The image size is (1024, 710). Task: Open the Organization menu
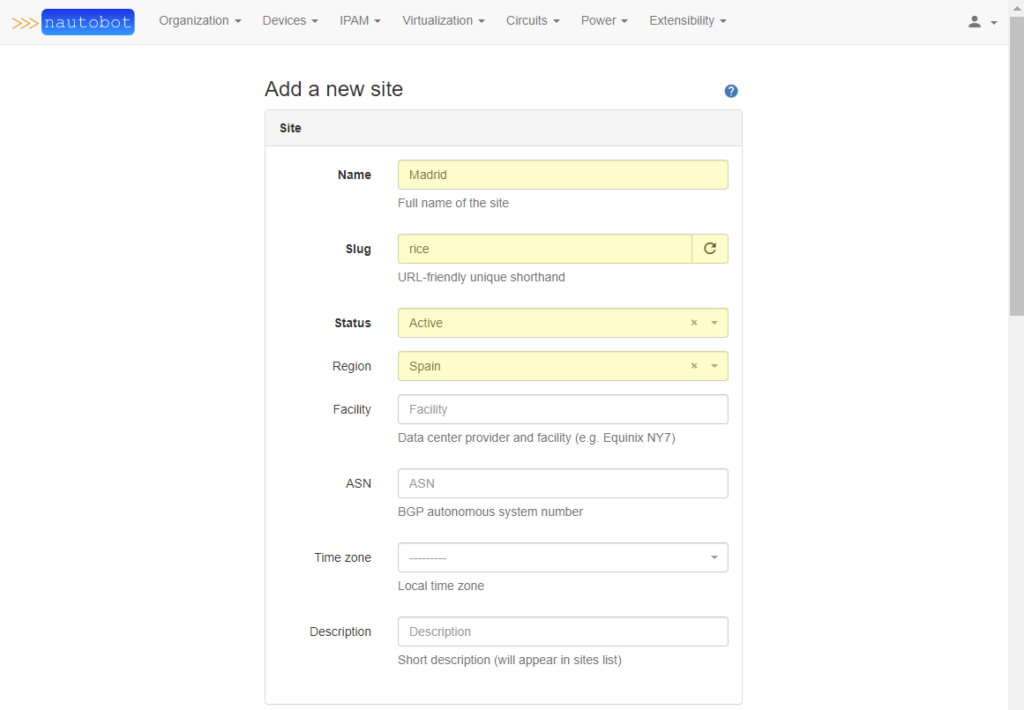[x=200, y=21]
